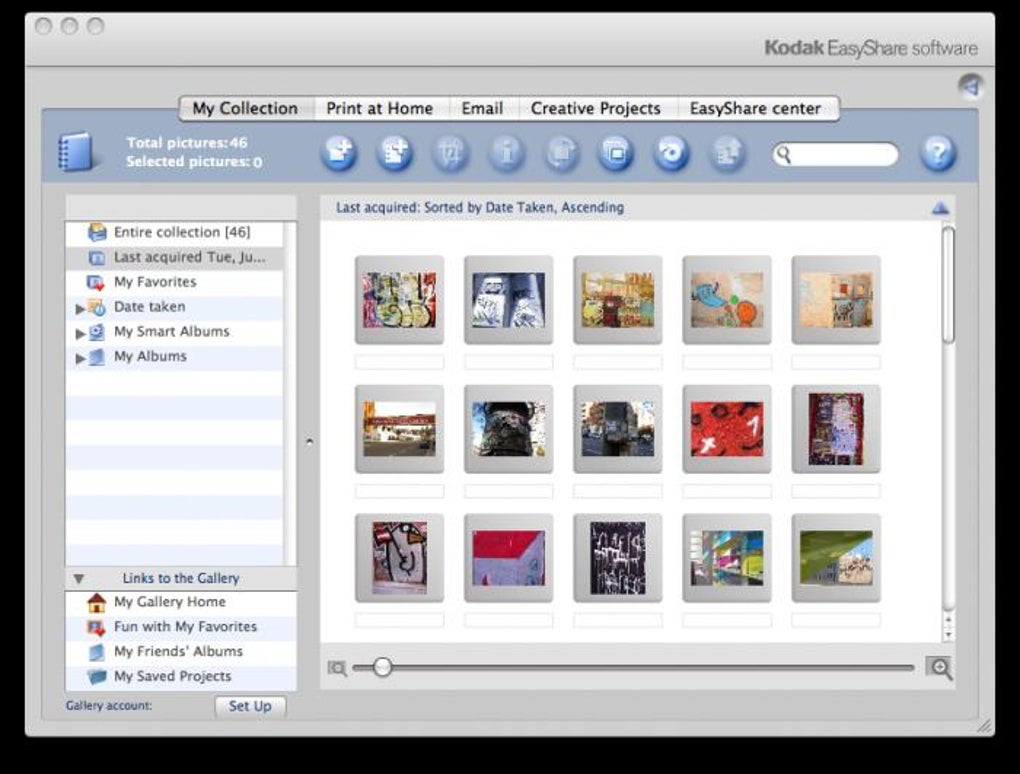Image resolution: width=1020 pixels, height=774 pixels.
Task: Open Help with the question mark icon
Action: (938, 153)
